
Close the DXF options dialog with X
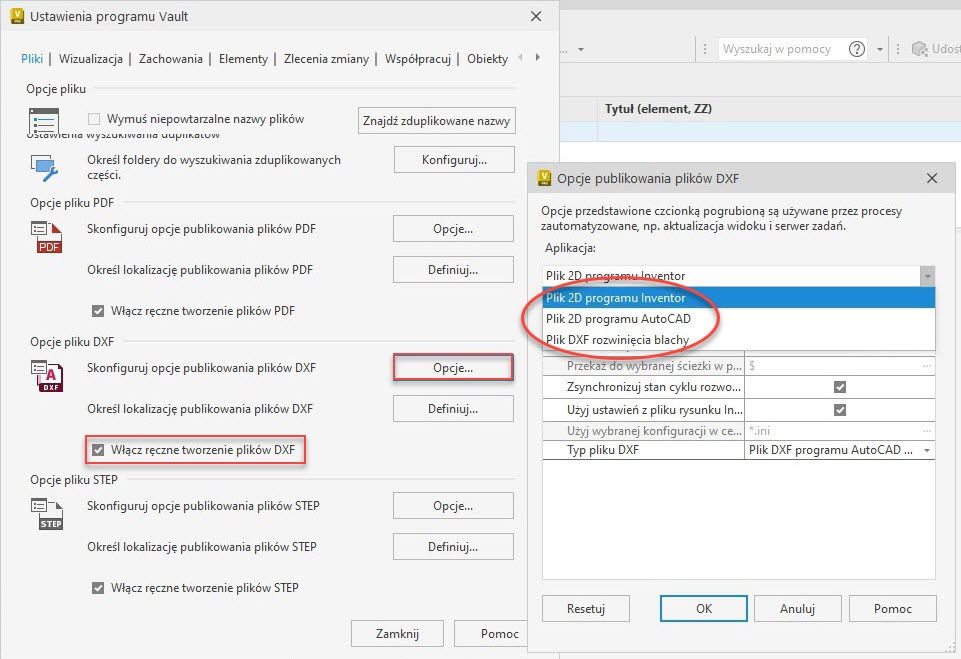pos(932,178)
